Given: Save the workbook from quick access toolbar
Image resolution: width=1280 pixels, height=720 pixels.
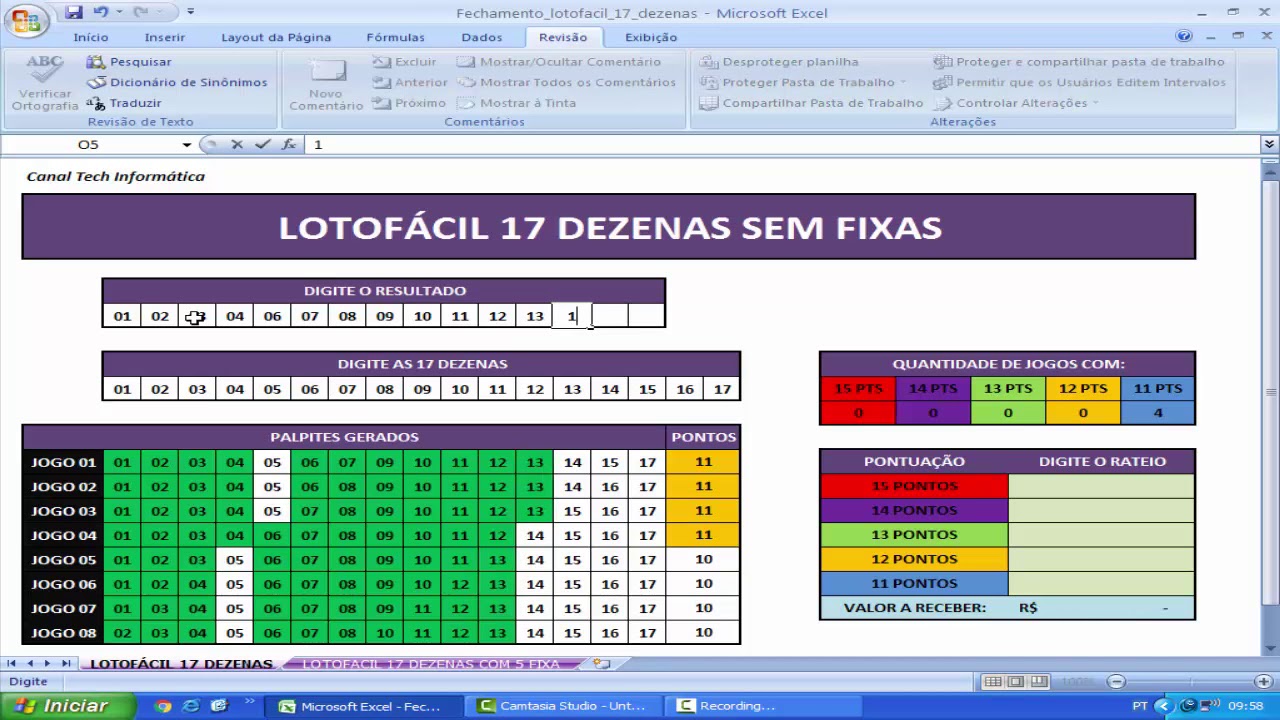Looking at the screenshot, I should [x=73, y=12].
